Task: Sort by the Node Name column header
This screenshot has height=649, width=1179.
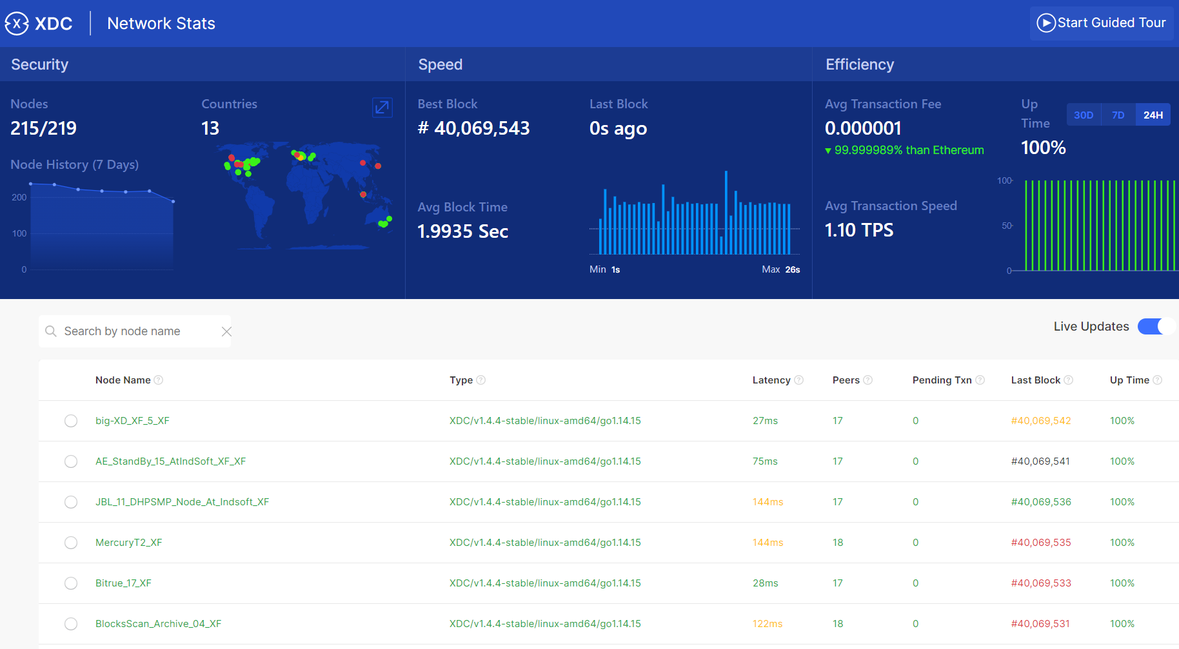Action: [123, 380]
